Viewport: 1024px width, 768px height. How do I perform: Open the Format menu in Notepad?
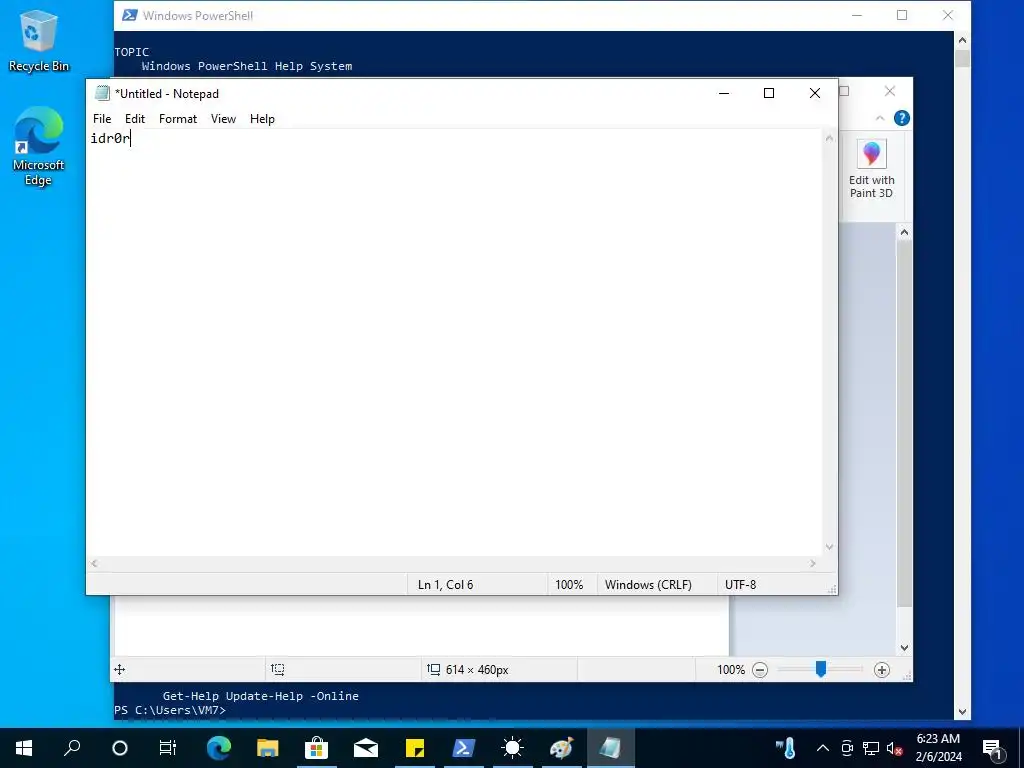[178, 119]
